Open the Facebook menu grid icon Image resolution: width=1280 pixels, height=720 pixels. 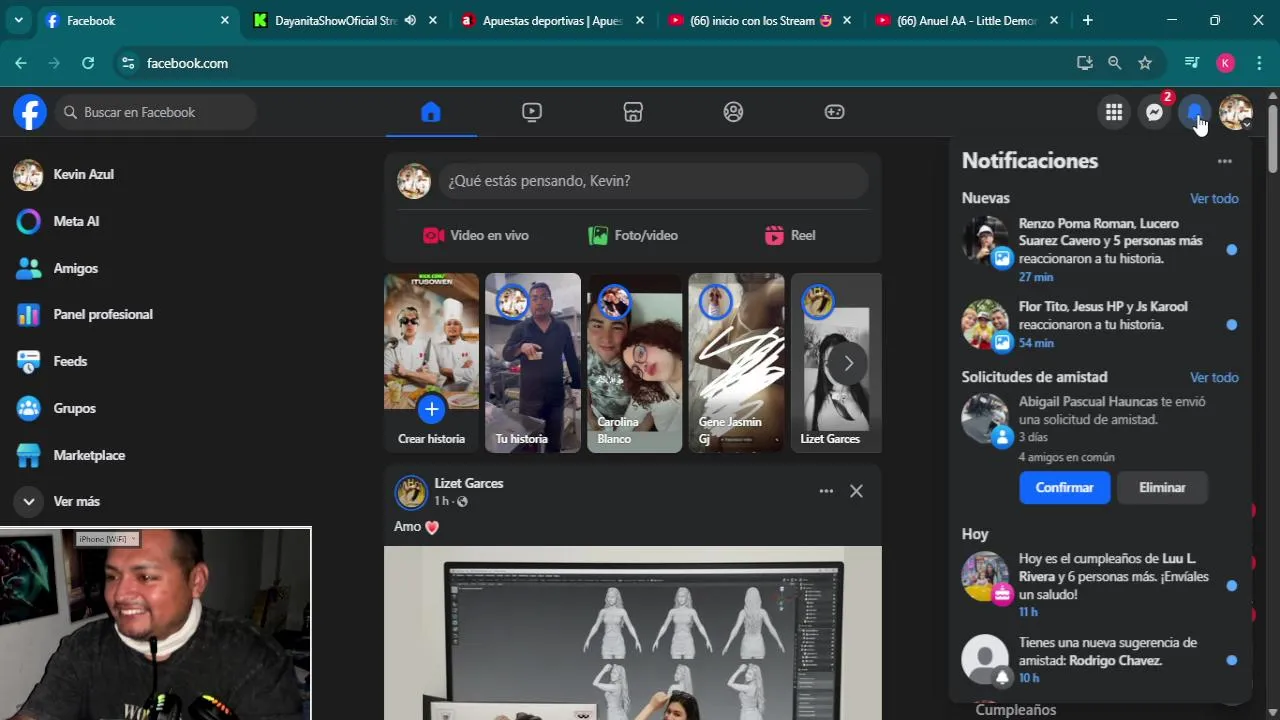pyautogui.click(x=1113, y=112)
